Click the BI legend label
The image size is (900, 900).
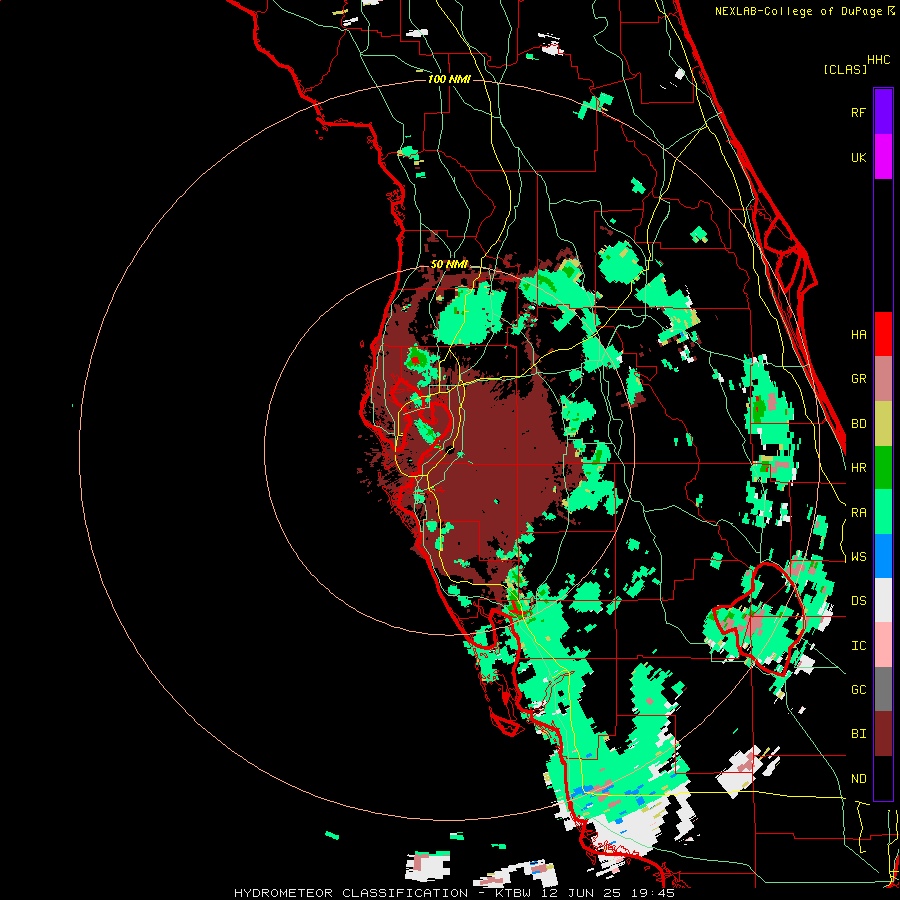click(x=858, y=734)
